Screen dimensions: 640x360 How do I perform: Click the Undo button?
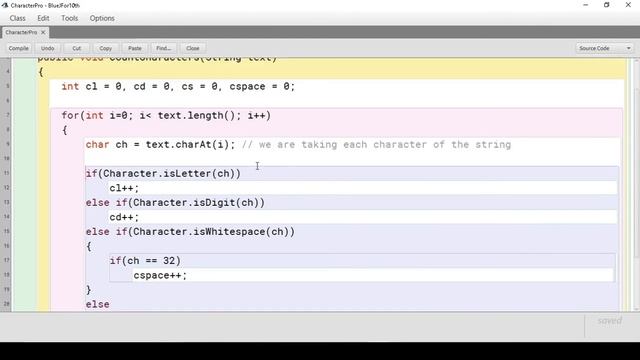tap(48, 48)
